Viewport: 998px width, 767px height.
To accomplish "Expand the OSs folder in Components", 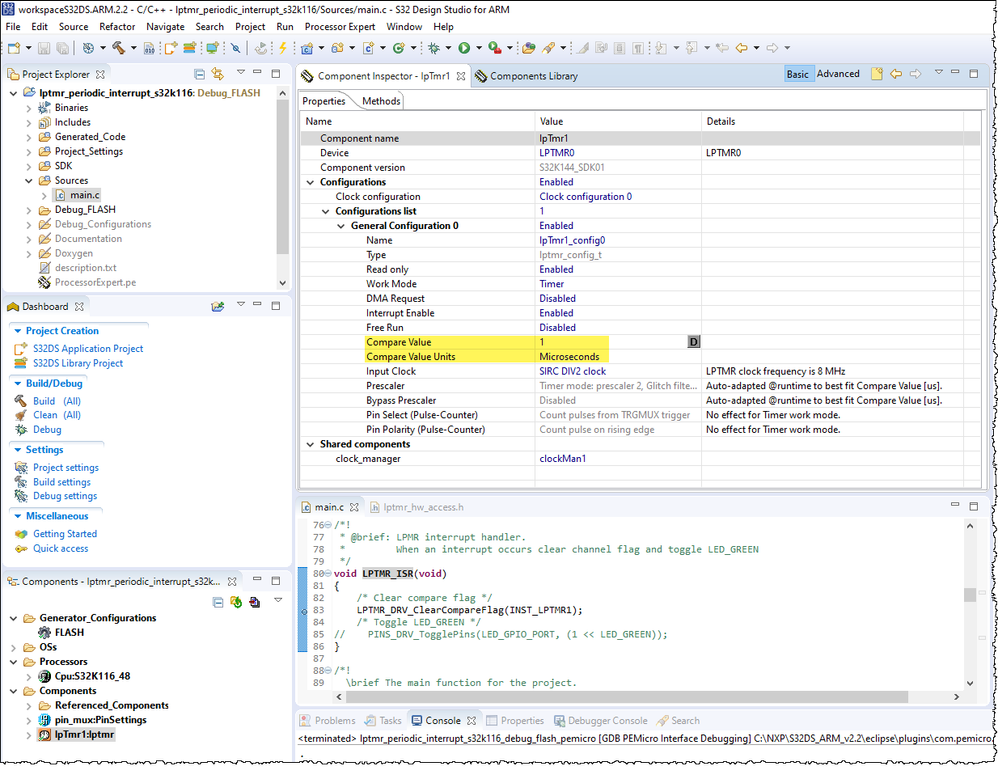I will point(14,647).
